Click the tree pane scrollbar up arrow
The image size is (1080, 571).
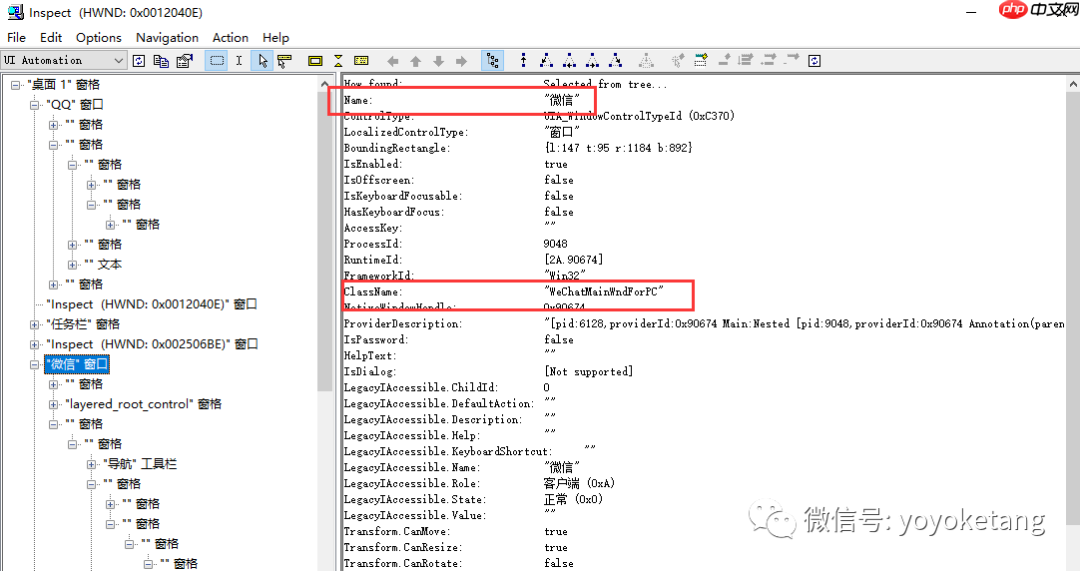point(325,84)
